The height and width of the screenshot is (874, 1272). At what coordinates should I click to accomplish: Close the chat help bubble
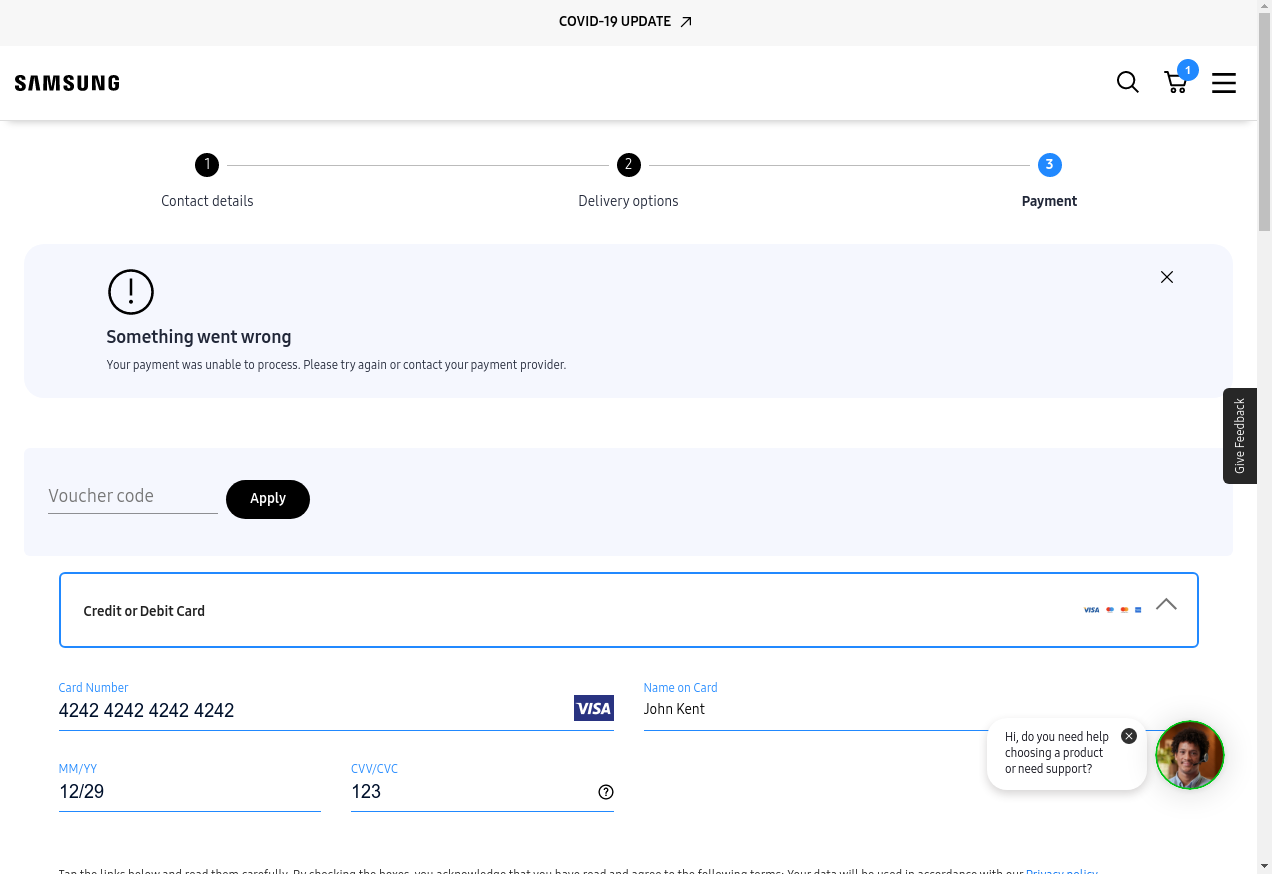[x=1129, y=736]
